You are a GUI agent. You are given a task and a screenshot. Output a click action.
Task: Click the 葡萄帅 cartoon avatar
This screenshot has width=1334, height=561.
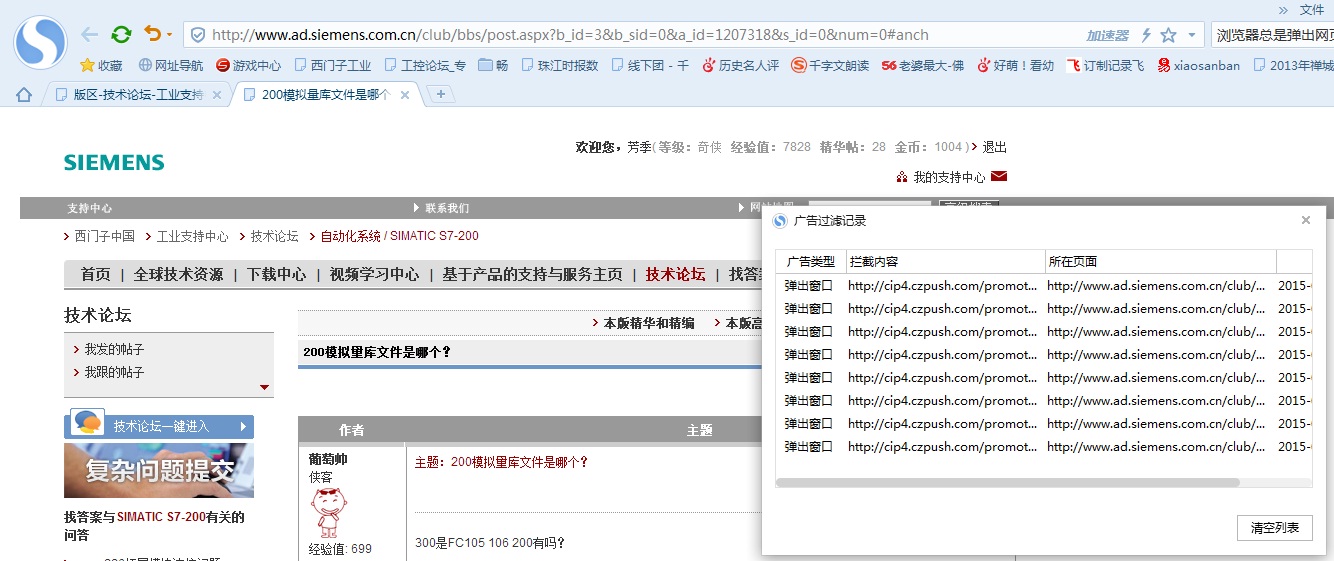(x=329, y=513)
